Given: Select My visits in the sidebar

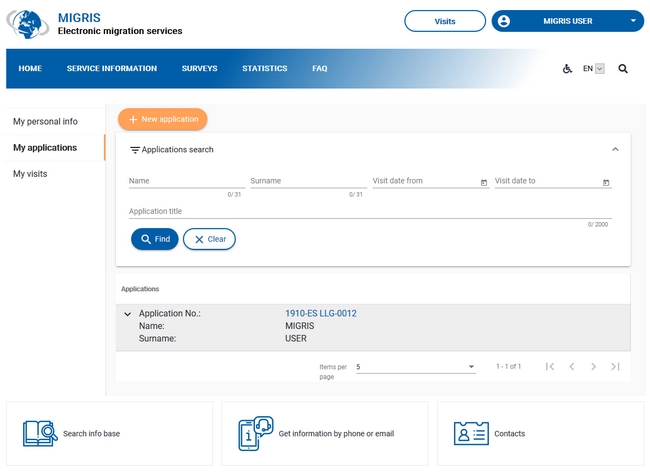Looking at the screenshot, I should (x=30, y=174).
